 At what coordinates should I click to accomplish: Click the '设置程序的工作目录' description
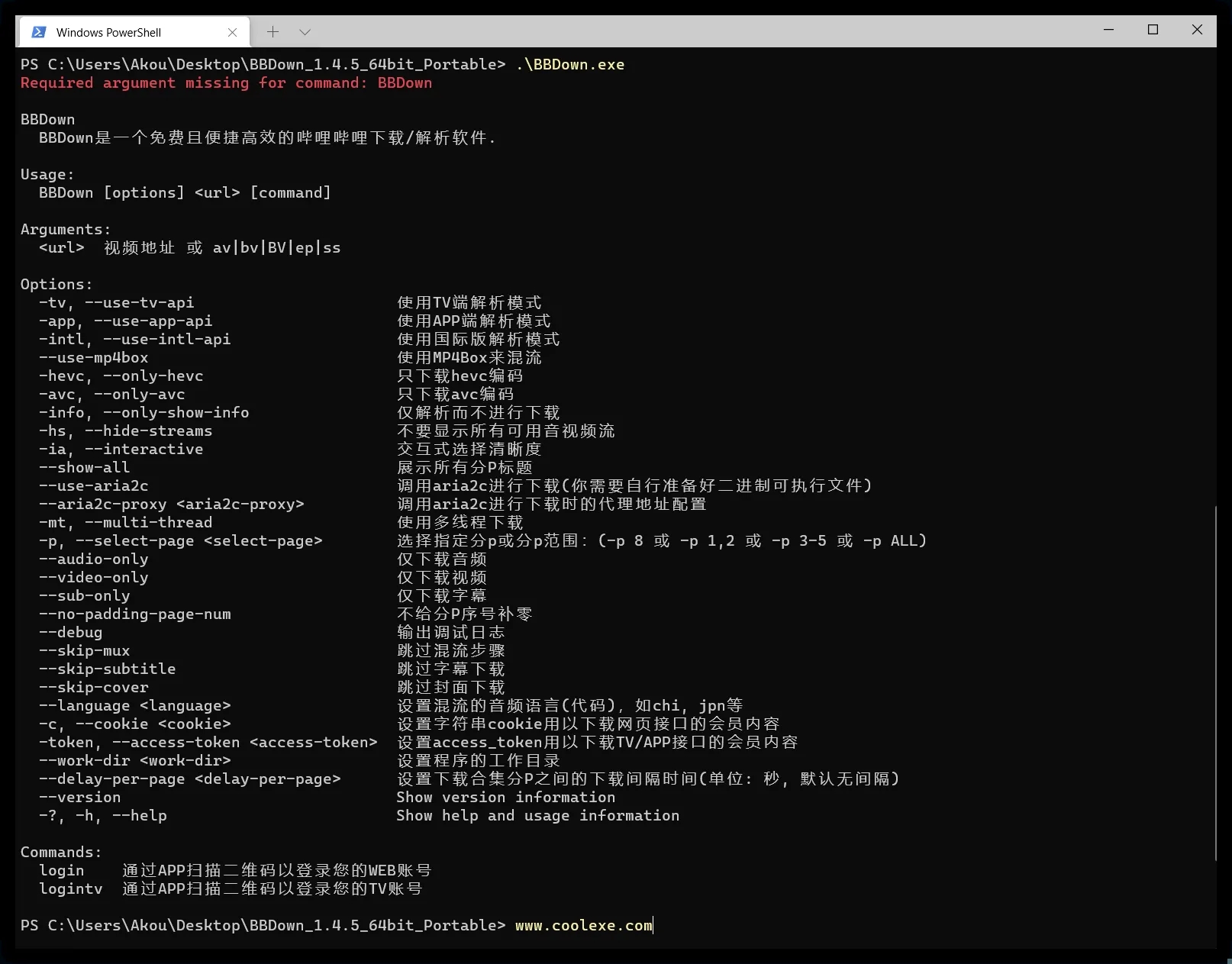479,760
